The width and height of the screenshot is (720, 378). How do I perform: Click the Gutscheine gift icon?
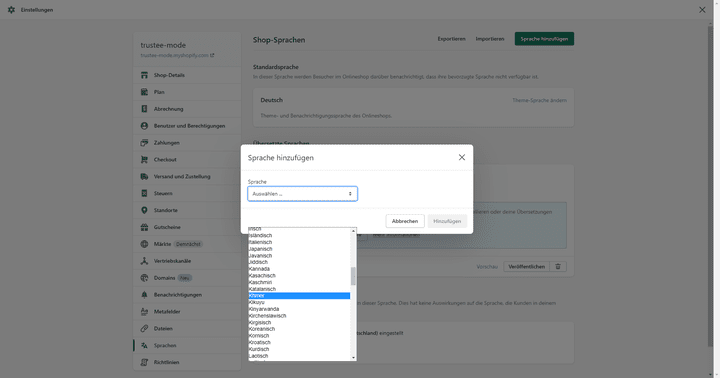click(144, 227)
